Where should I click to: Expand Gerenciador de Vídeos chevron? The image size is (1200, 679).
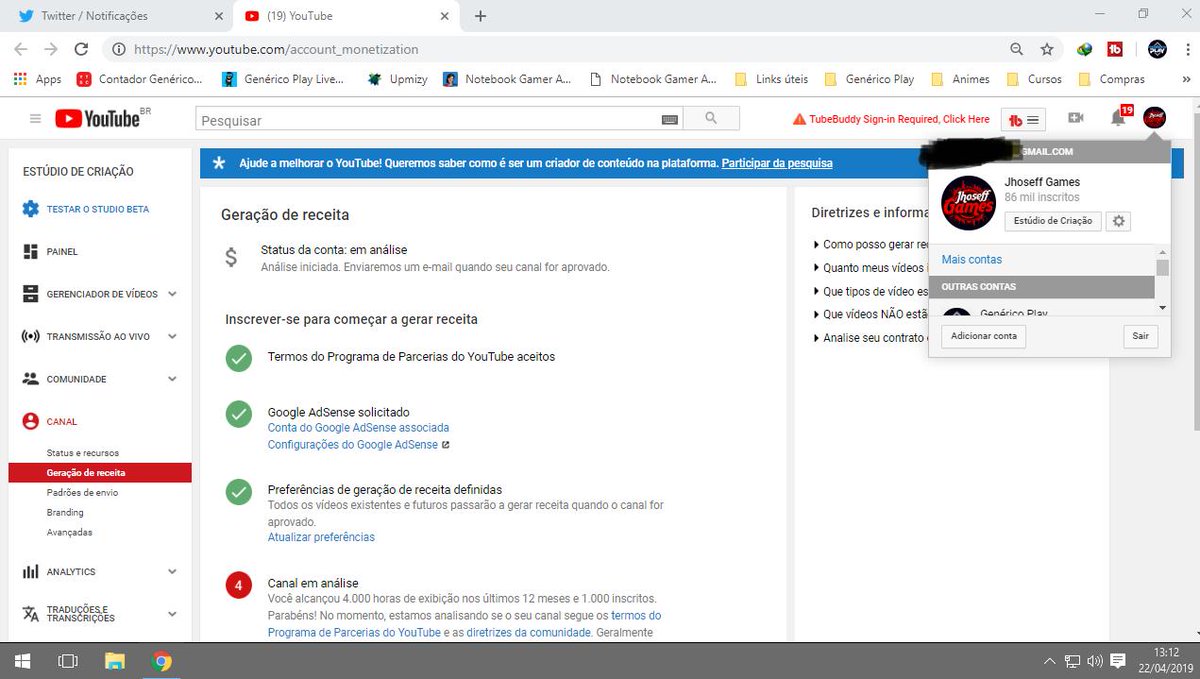coord(172,294)
